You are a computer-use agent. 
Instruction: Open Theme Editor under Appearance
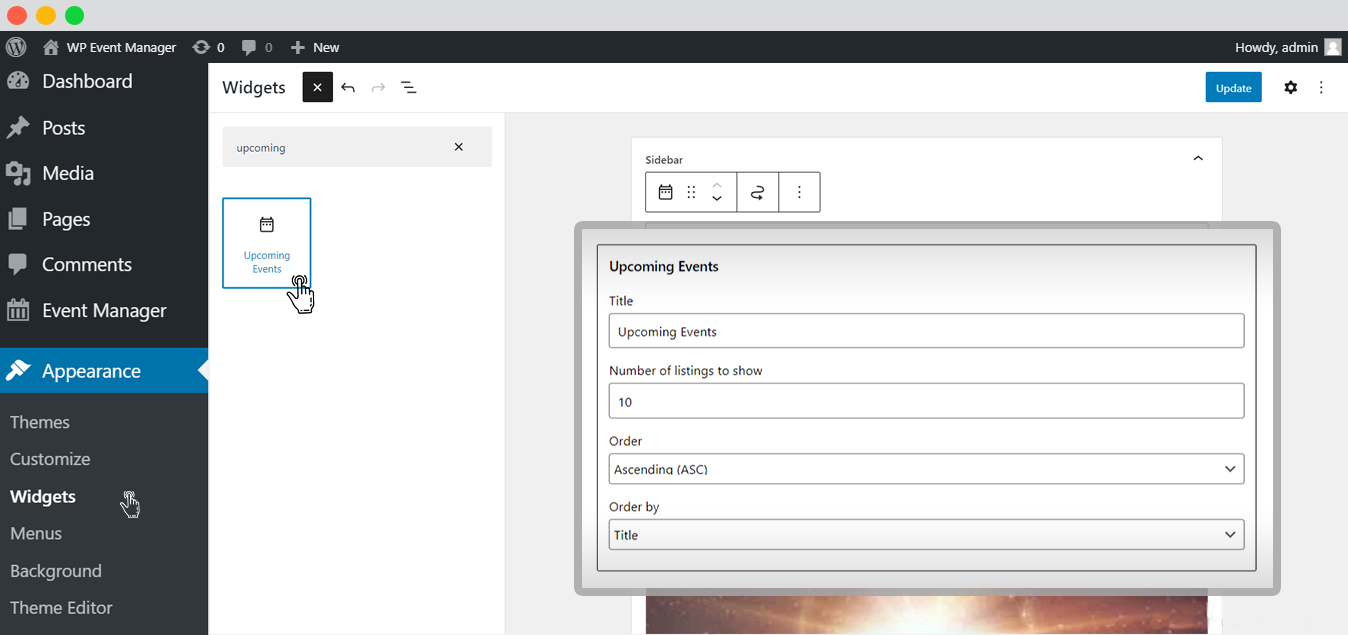pyautogui.click(x=61, y=607)
